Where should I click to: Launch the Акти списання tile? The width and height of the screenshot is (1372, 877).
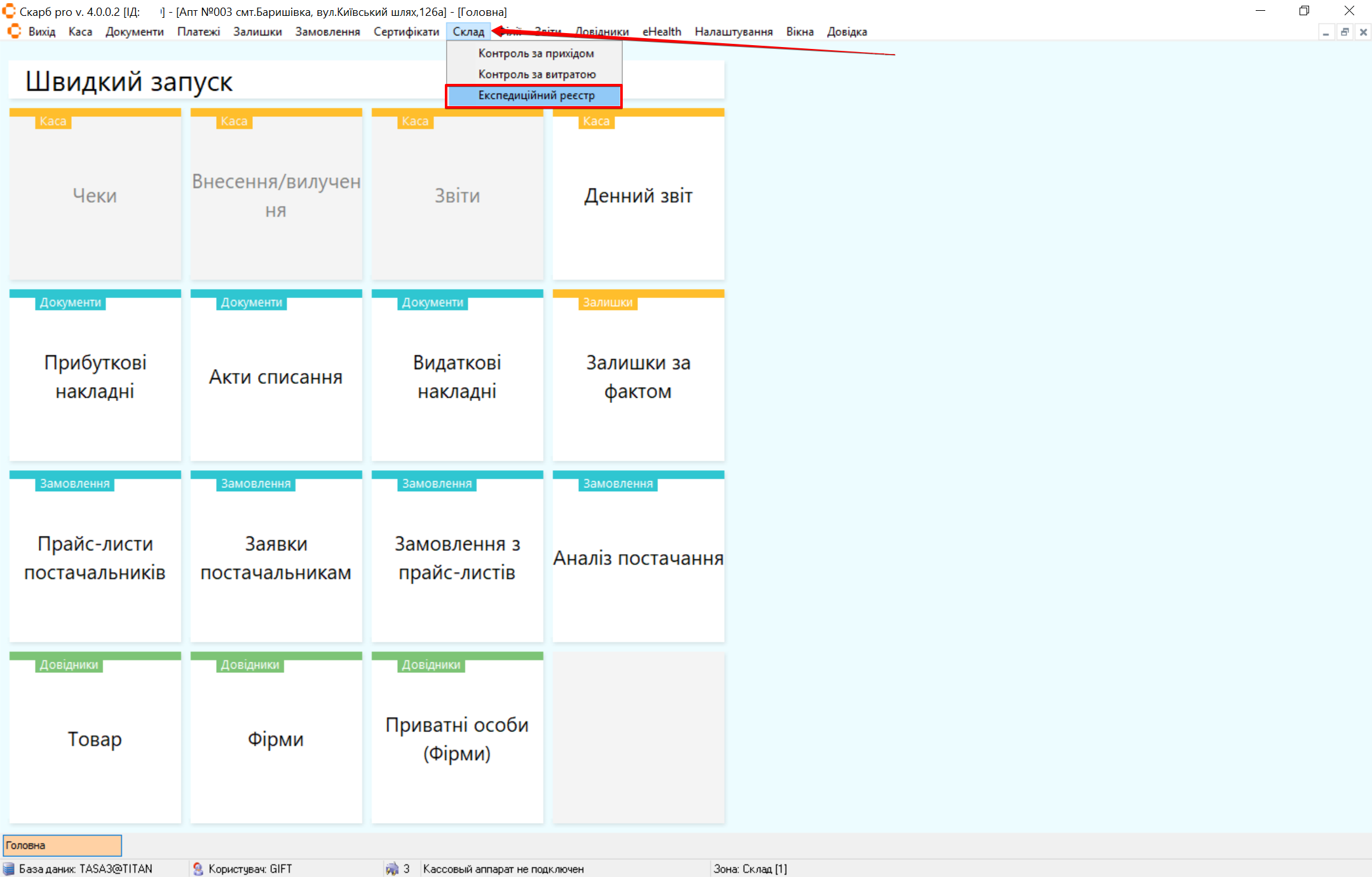coord(276,376)
